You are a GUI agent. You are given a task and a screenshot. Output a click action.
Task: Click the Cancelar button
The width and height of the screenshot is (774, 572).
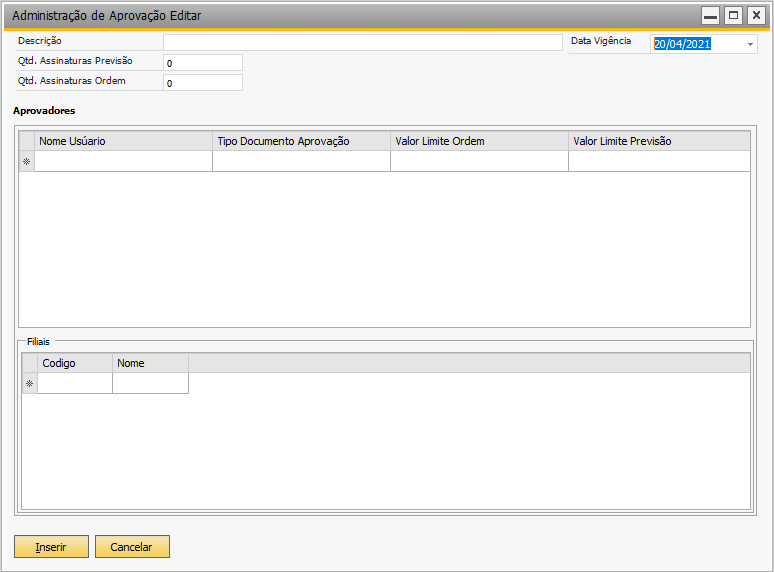point(132,546)
